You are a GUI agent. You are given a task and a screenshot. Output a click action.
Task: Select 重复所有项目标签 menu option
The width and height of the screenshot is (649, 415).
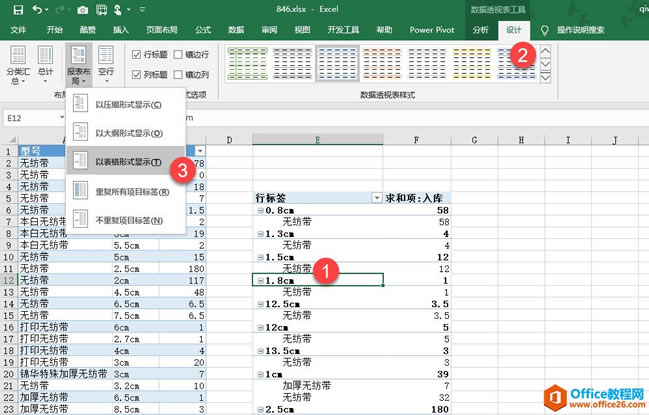pos(125,192)
